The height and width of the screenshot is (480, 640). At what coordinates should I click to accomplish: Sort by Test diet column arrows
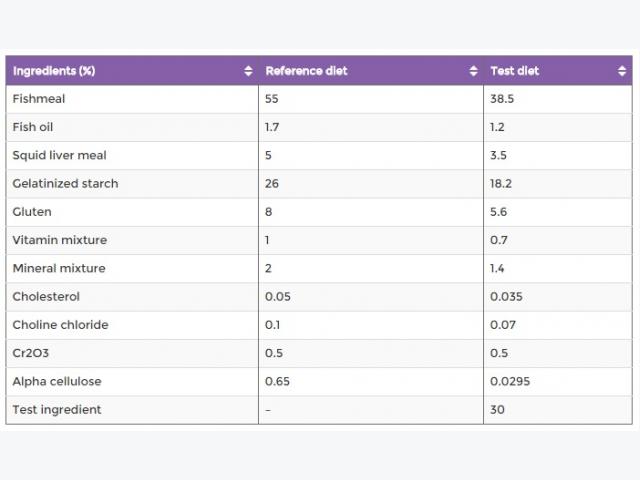622,71
